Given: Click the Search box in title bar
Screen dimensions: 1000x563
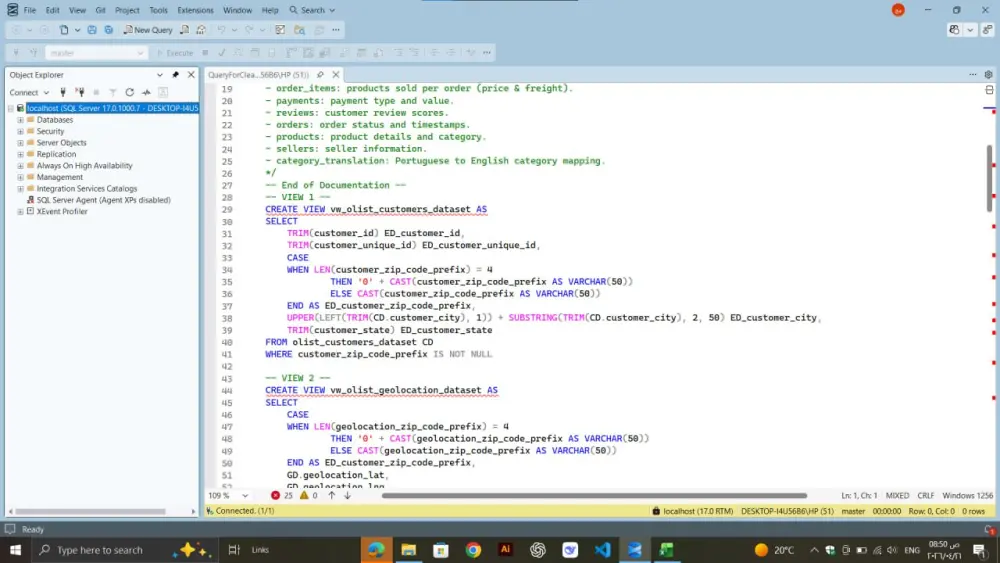Looking at the screenshot, I should pyautogui.click(x=312, y=10).
